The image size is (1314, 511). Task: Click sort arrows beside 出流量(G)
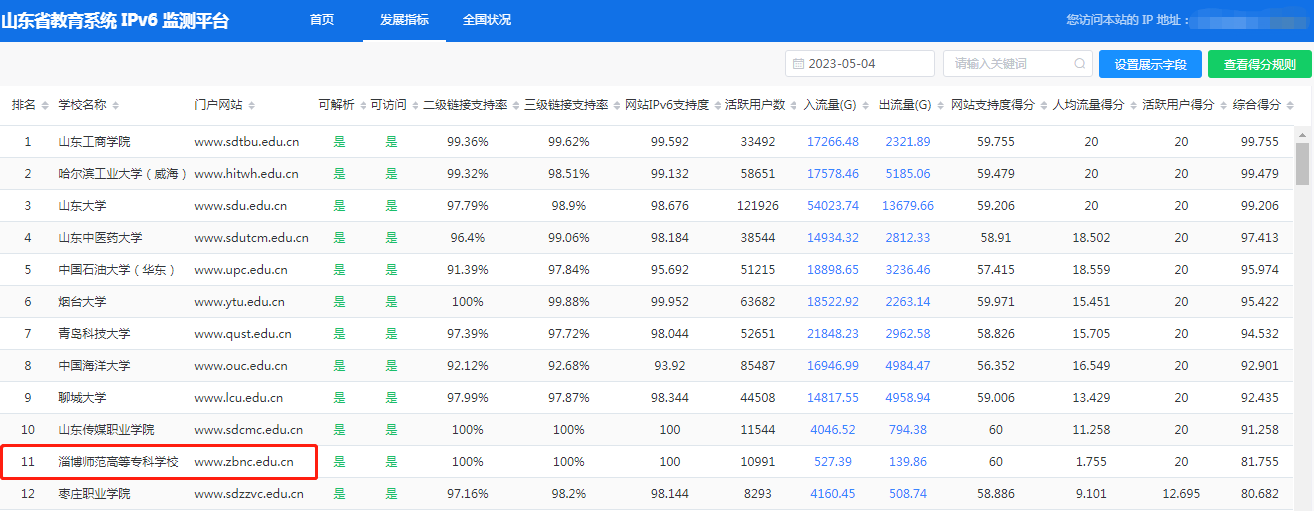[x=941, y=105]
